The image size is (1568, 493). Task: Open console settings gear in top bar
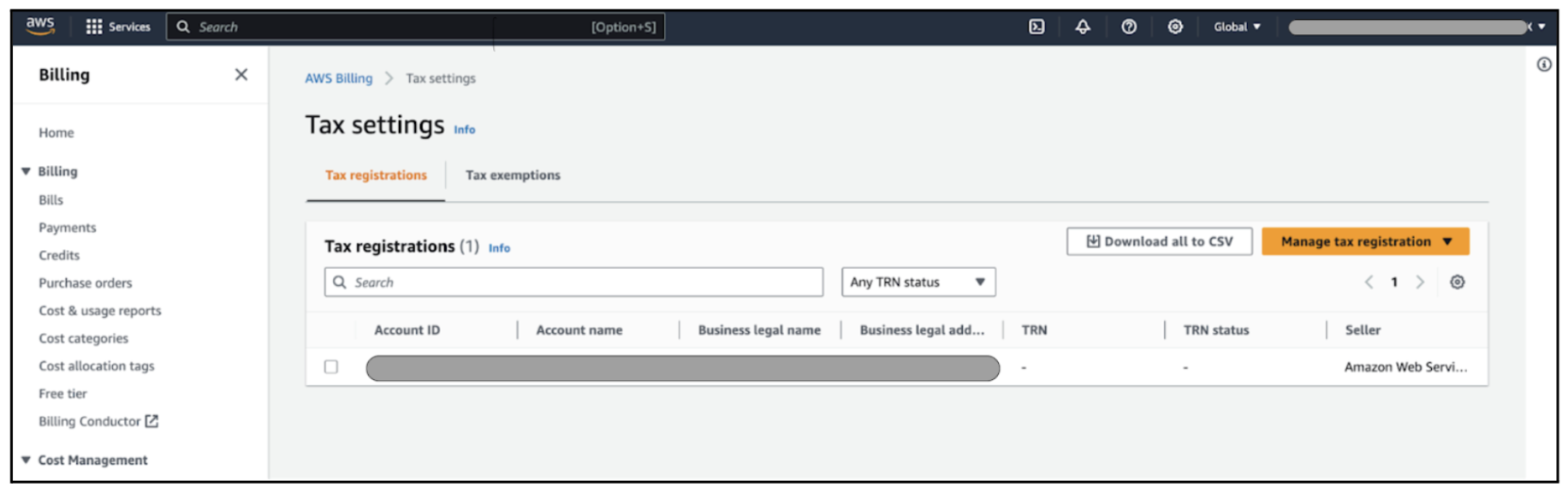pyautogui.click(x=1175, y=27)
